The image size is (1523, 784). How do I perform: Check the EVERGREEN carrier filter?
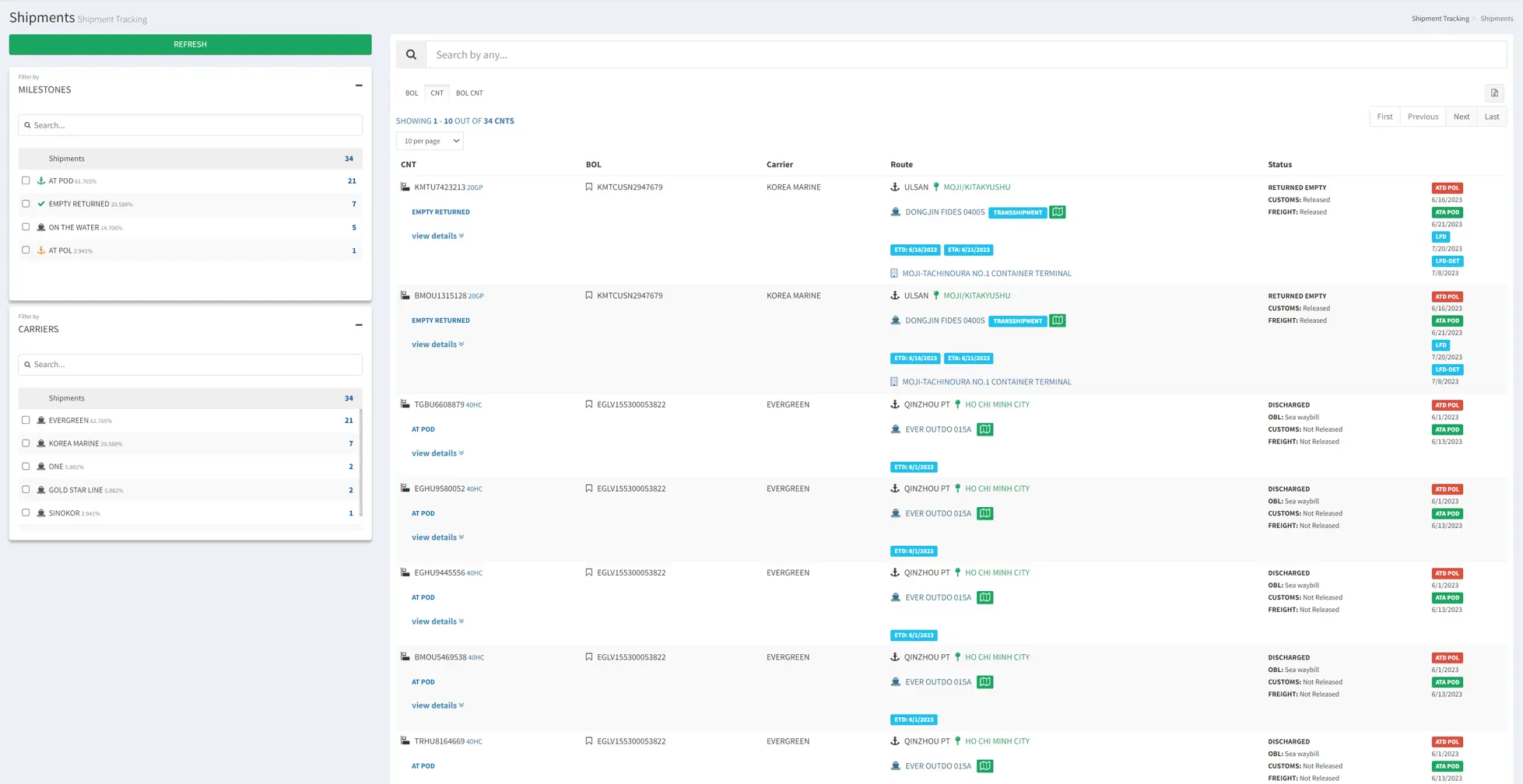click(26, 419)
